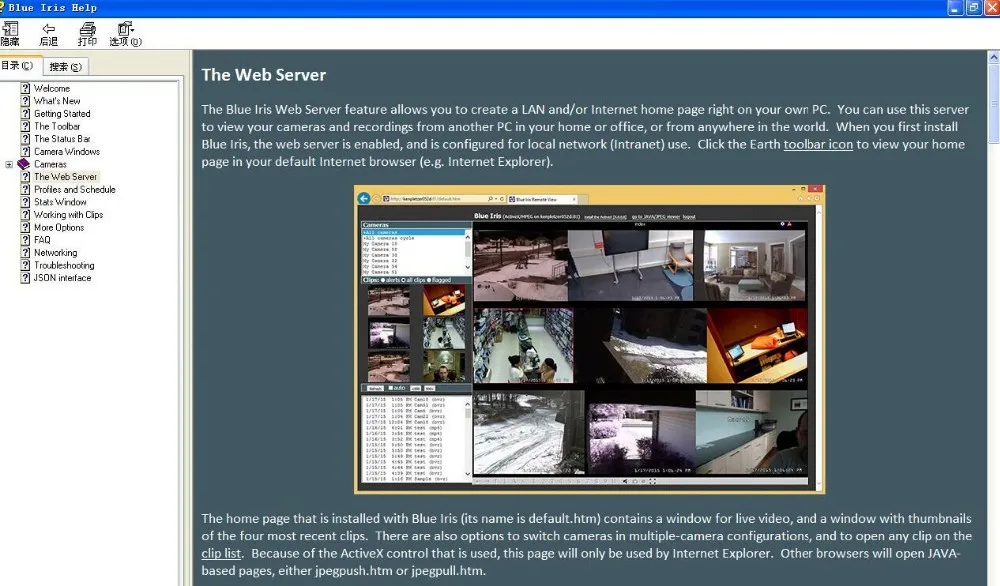
Task: Open the Working with Clips topic
Action: [68, 215]
